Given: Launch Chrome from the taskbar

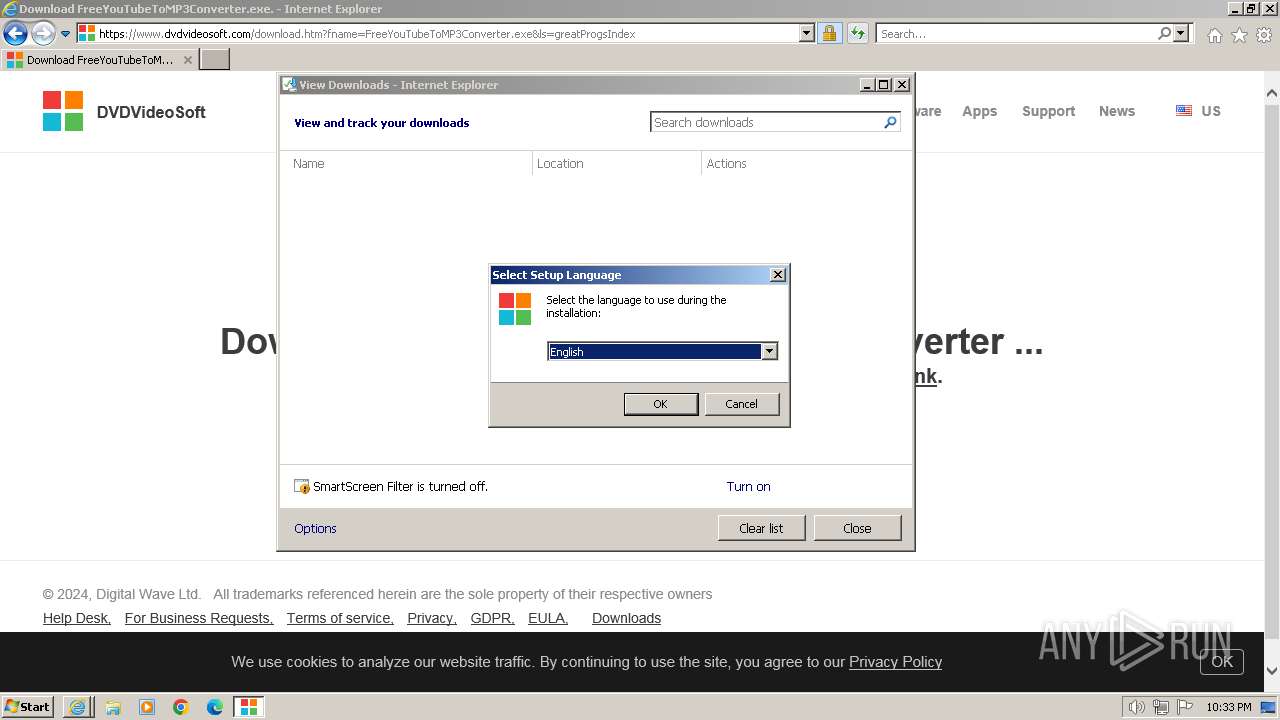Looking at the screenshot, I should click(181, 707).
